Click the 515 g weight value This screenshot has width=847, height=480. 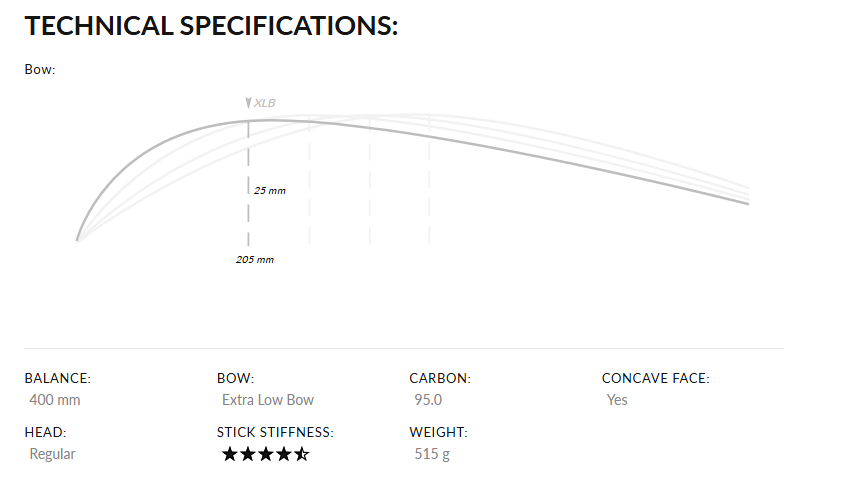coord(432,454)
